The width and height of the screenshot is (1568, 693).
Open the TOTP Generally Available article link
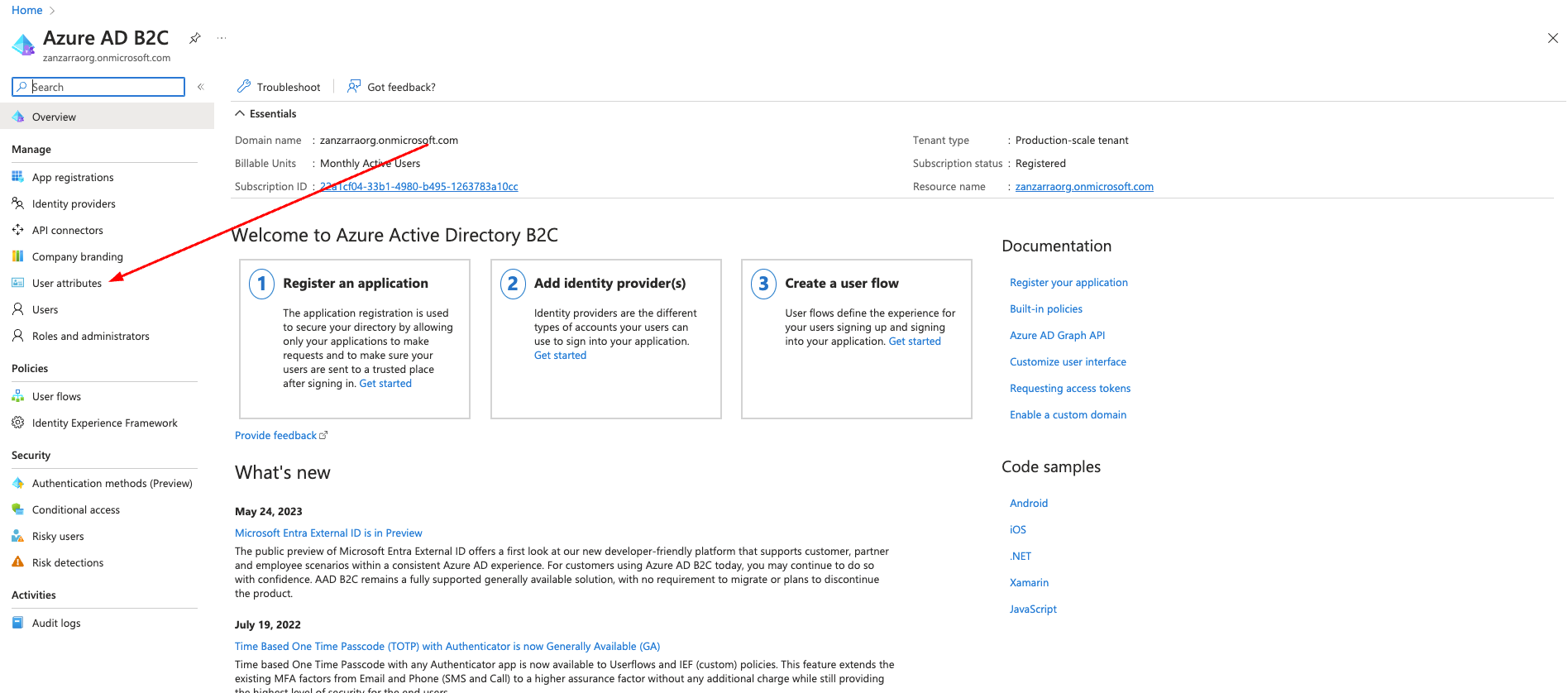(x=447, y=647)
